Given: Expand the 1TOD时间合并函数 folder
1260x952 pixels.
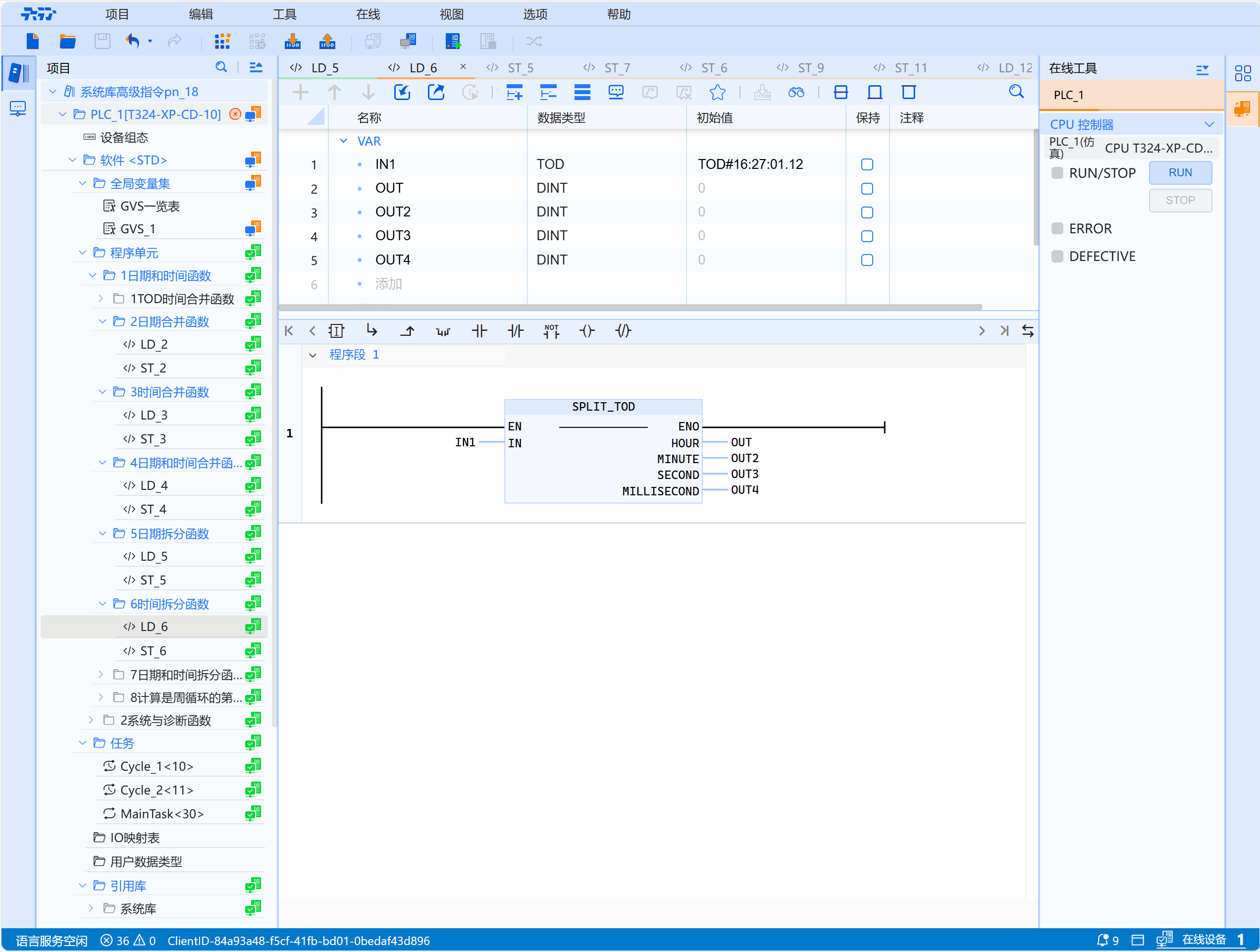Looking at the screenshot, I should 101,299.
